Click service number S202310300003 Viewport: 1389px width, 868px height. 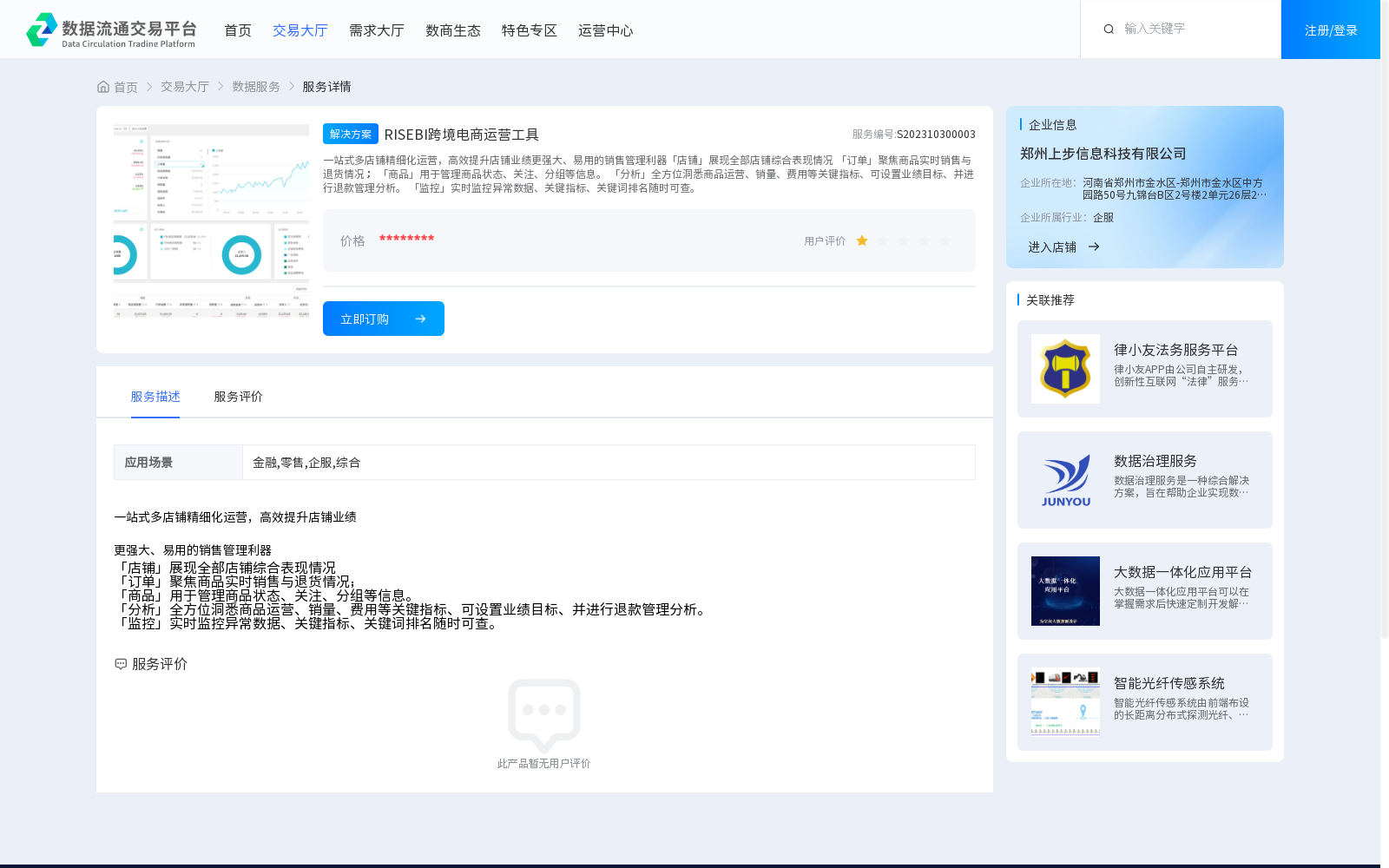936,135
